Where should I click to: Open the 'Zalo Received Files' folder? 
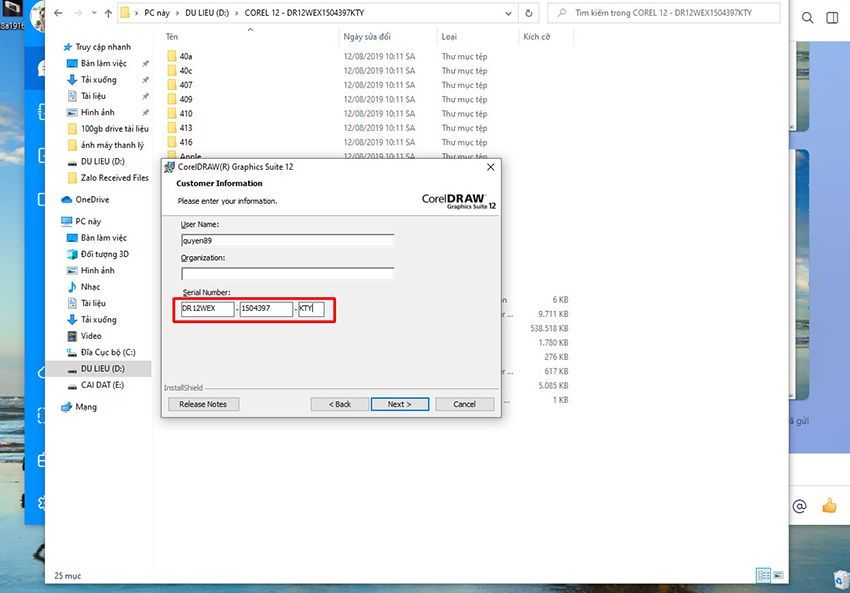pos(114,178)
